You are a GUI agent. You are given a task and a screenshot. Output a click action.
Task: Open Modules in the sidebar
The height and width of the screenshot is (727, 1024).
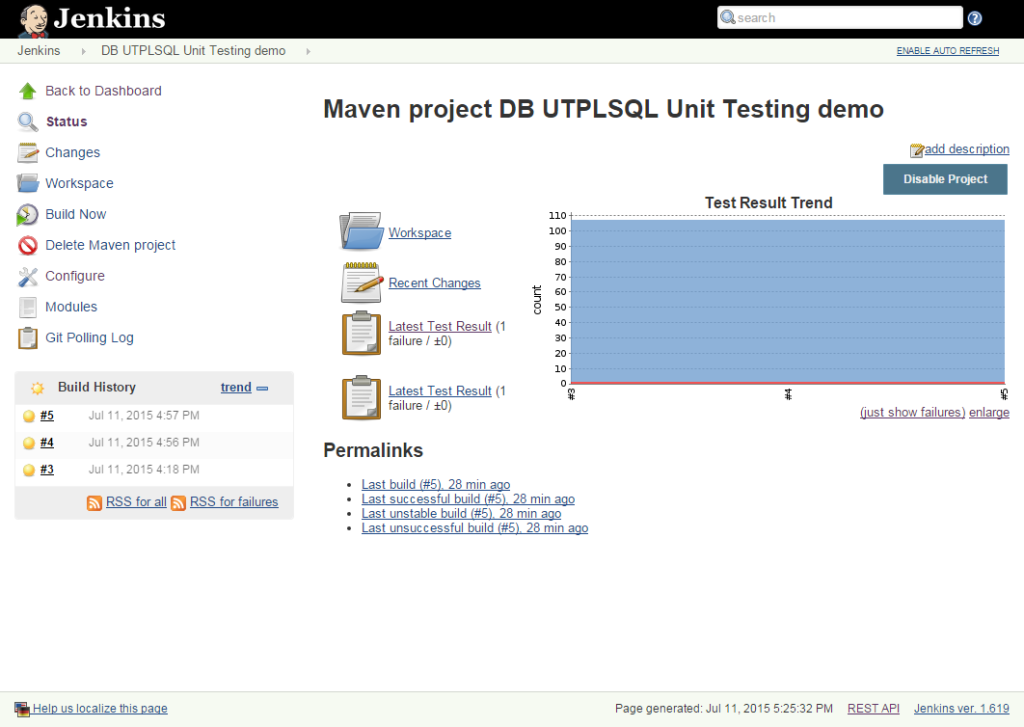(71, 306)
